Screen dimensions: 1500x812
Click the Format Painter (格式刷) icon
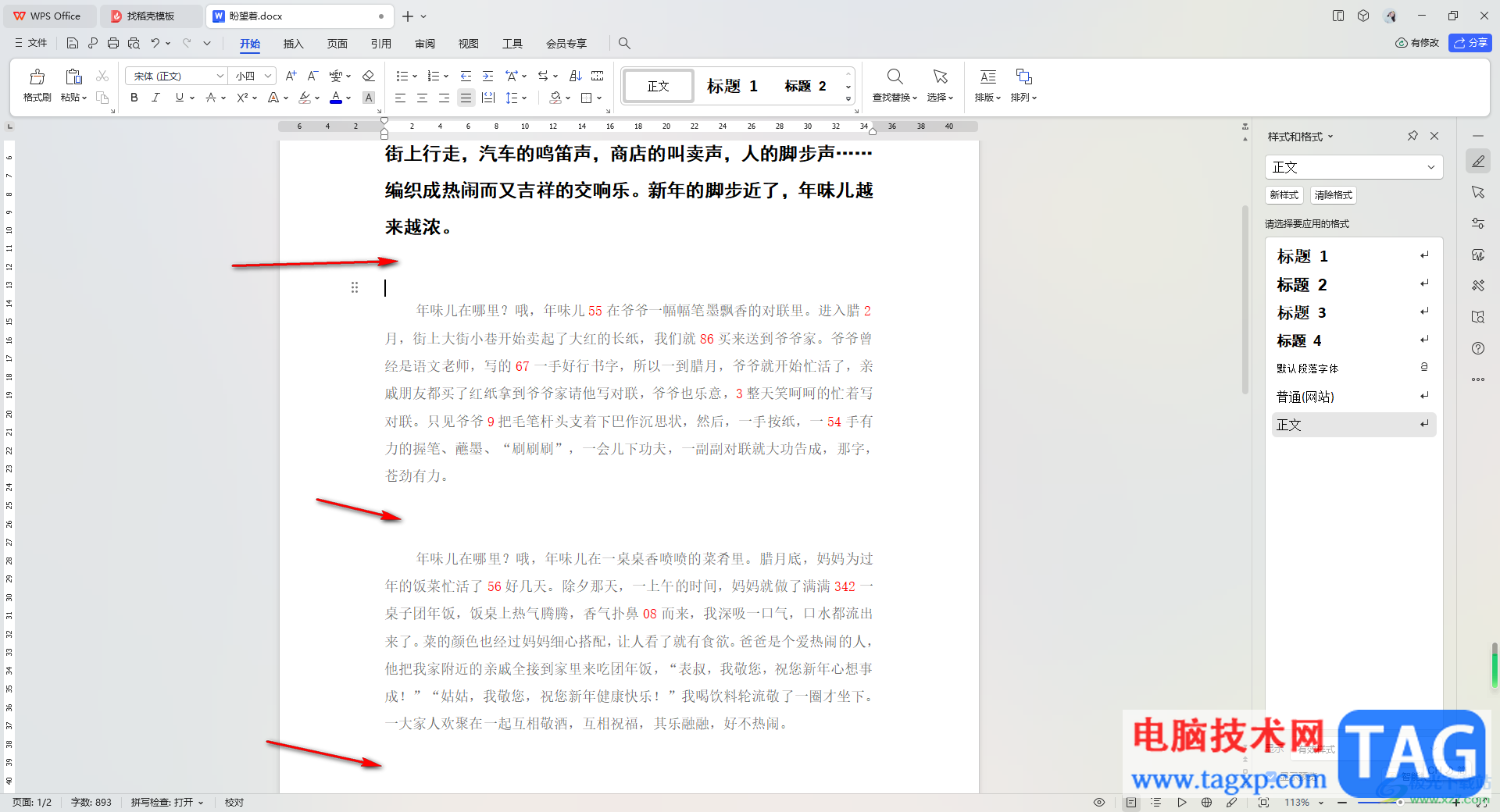[x=37, y=77]
